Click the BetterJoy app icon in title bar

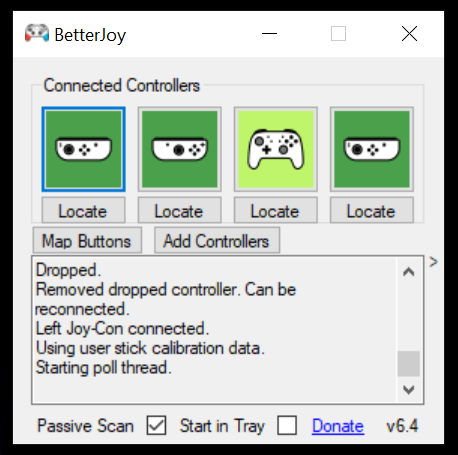(37, 34)
